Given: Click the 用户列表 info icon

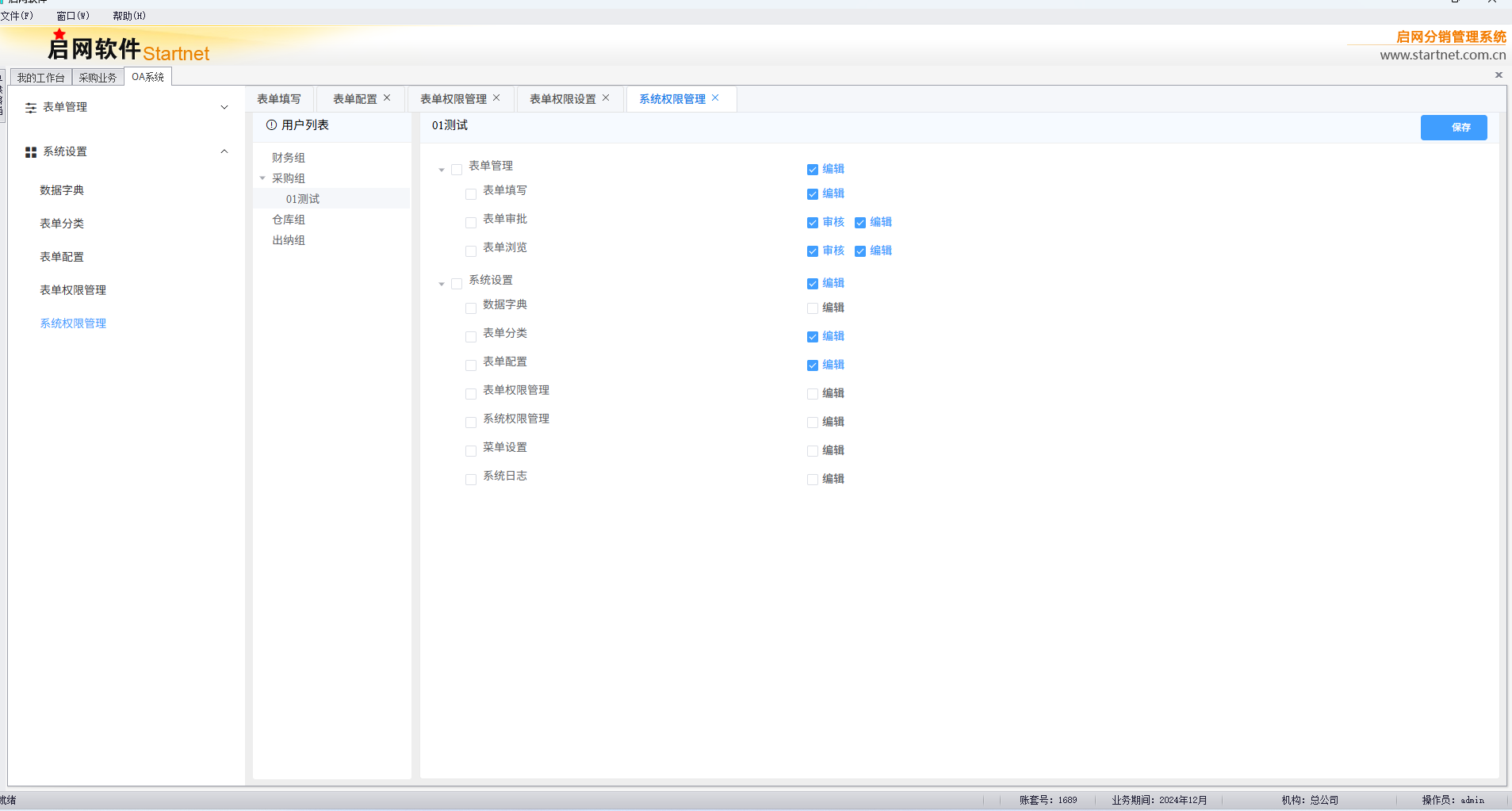Looking at the screenshot, I should point(271,125).
